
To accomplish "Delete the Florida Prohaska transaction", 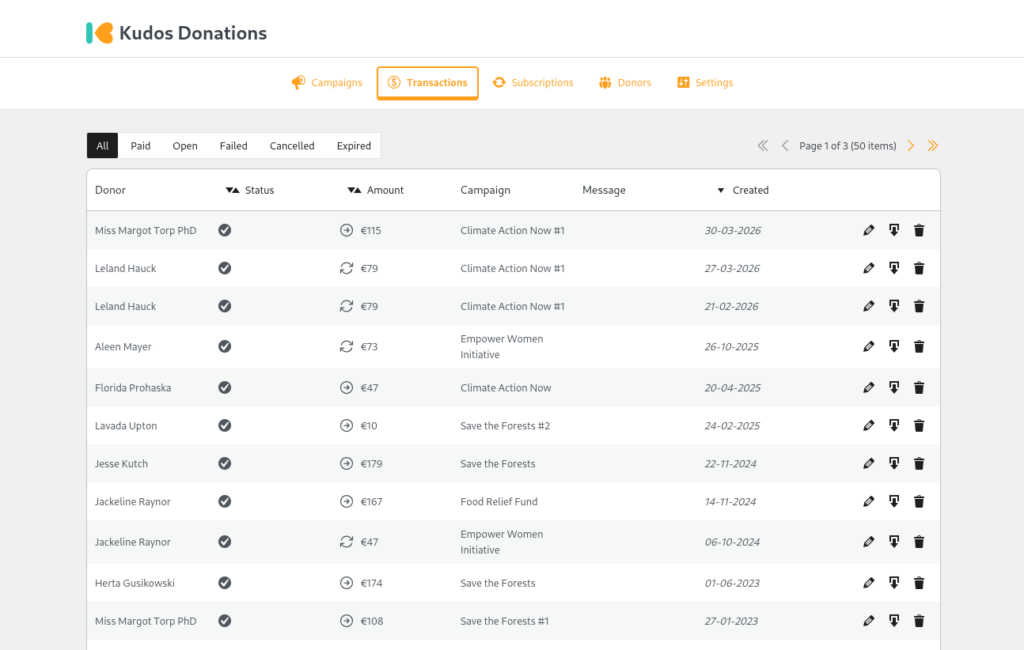I will [x=919, y=388].
